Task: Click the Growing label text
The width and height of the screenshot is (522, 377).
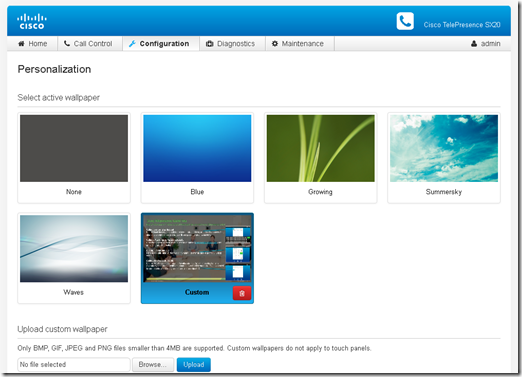Action: (x=320, y=192)
